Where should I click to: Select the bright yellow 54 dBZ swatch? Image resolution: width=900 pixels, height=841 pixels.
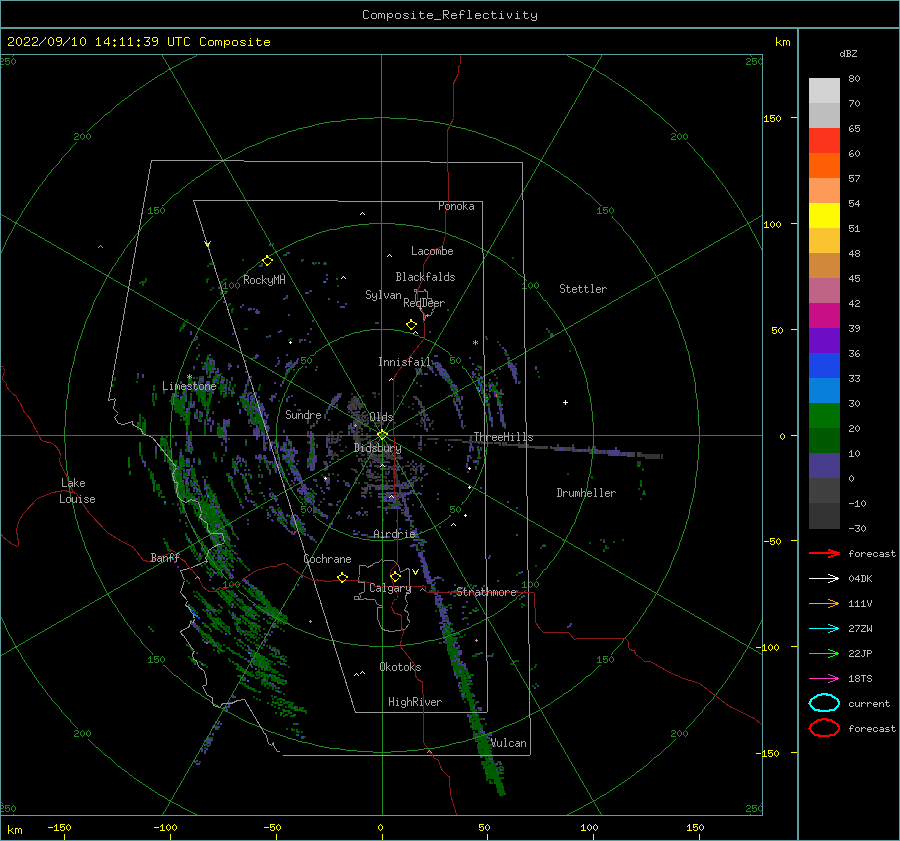(x=824, y=215)
